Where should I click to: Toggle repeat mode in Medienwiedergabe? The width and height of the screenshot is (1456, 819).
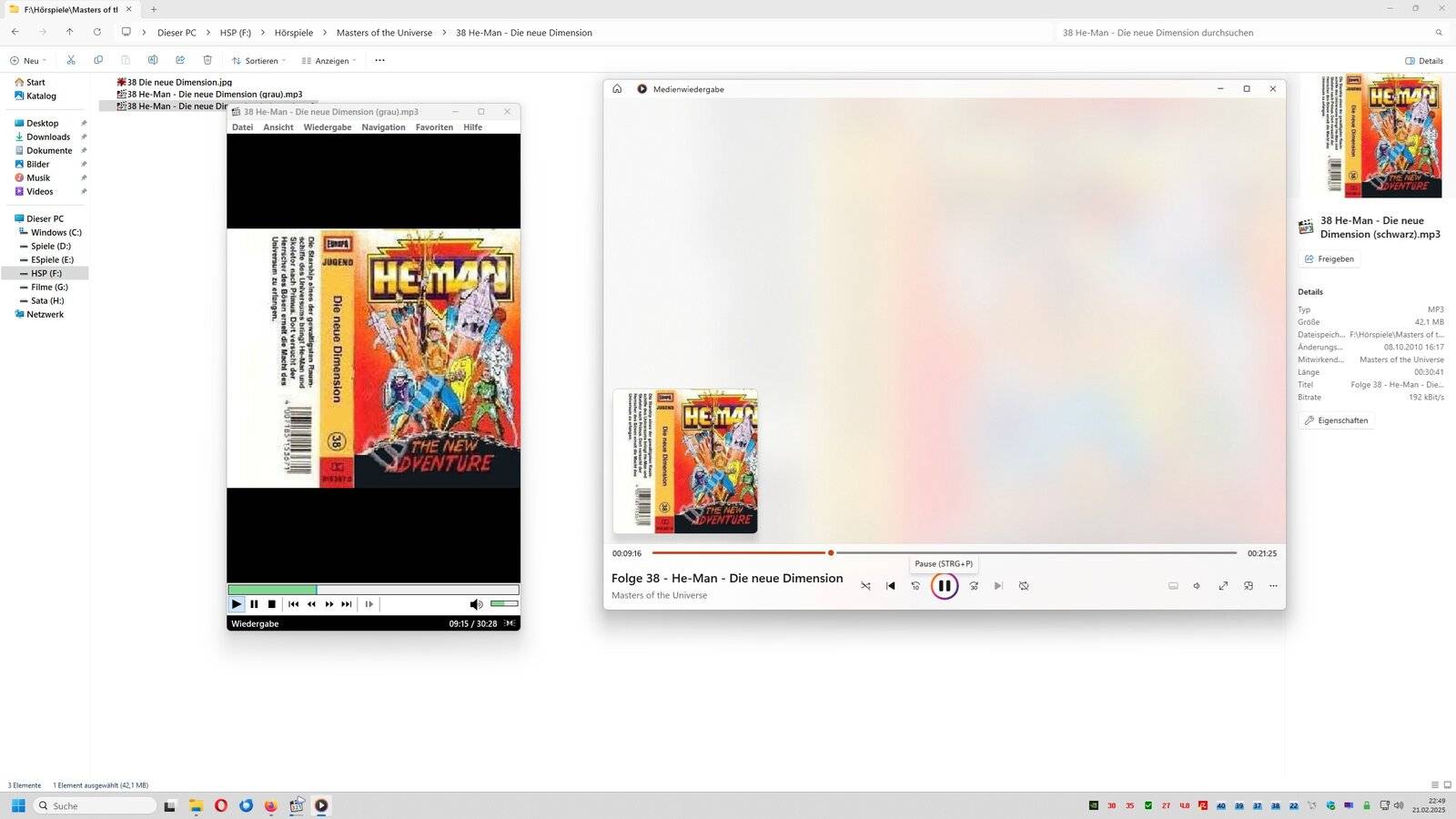click(1024, 586)
